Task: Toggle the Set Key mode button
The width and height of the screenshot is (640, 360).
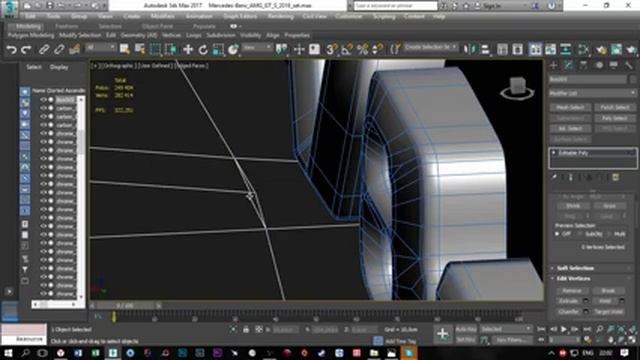Action: tap(466, 340)
